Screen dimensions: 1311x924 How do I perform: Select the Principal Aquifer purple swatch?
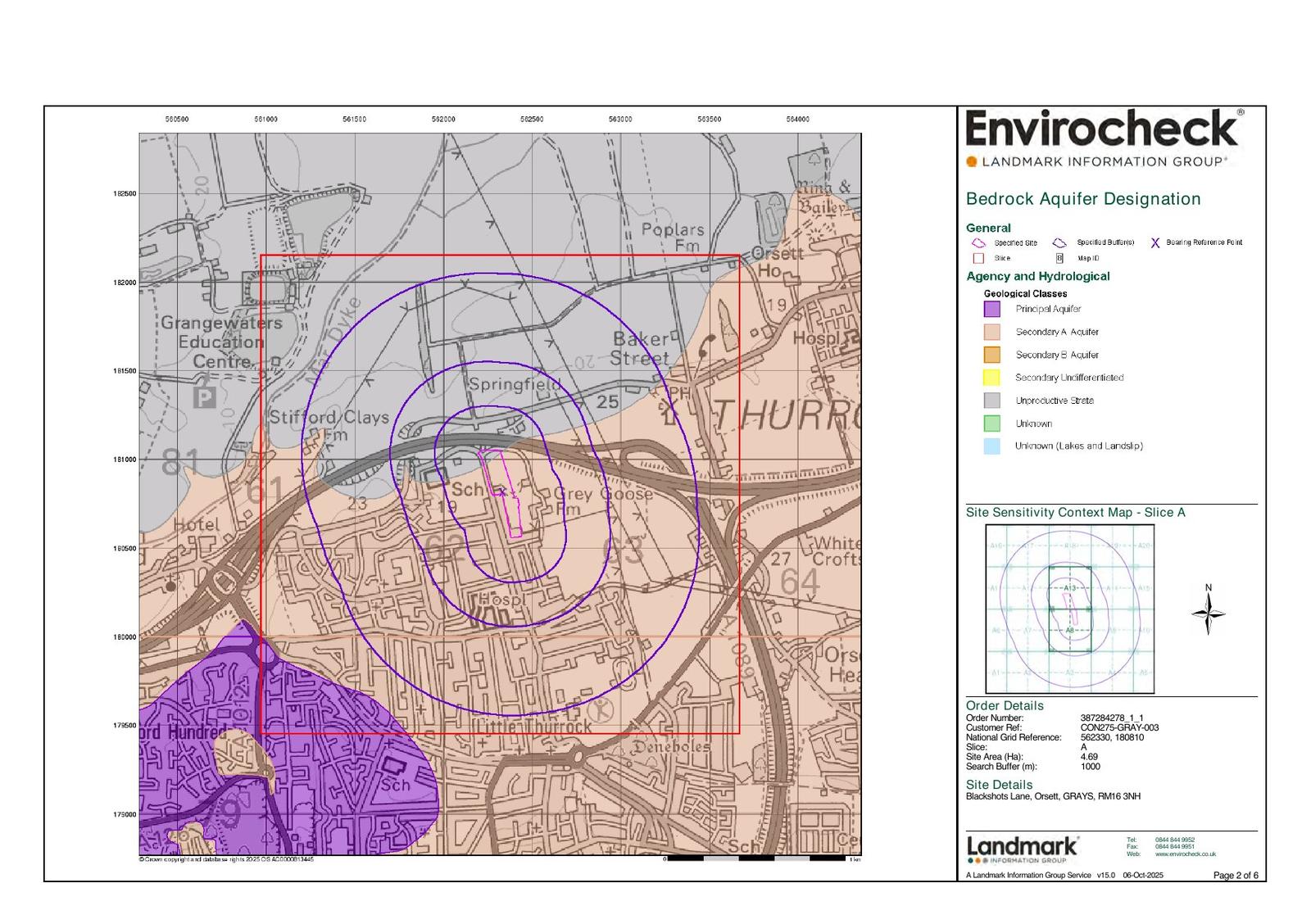991,310
